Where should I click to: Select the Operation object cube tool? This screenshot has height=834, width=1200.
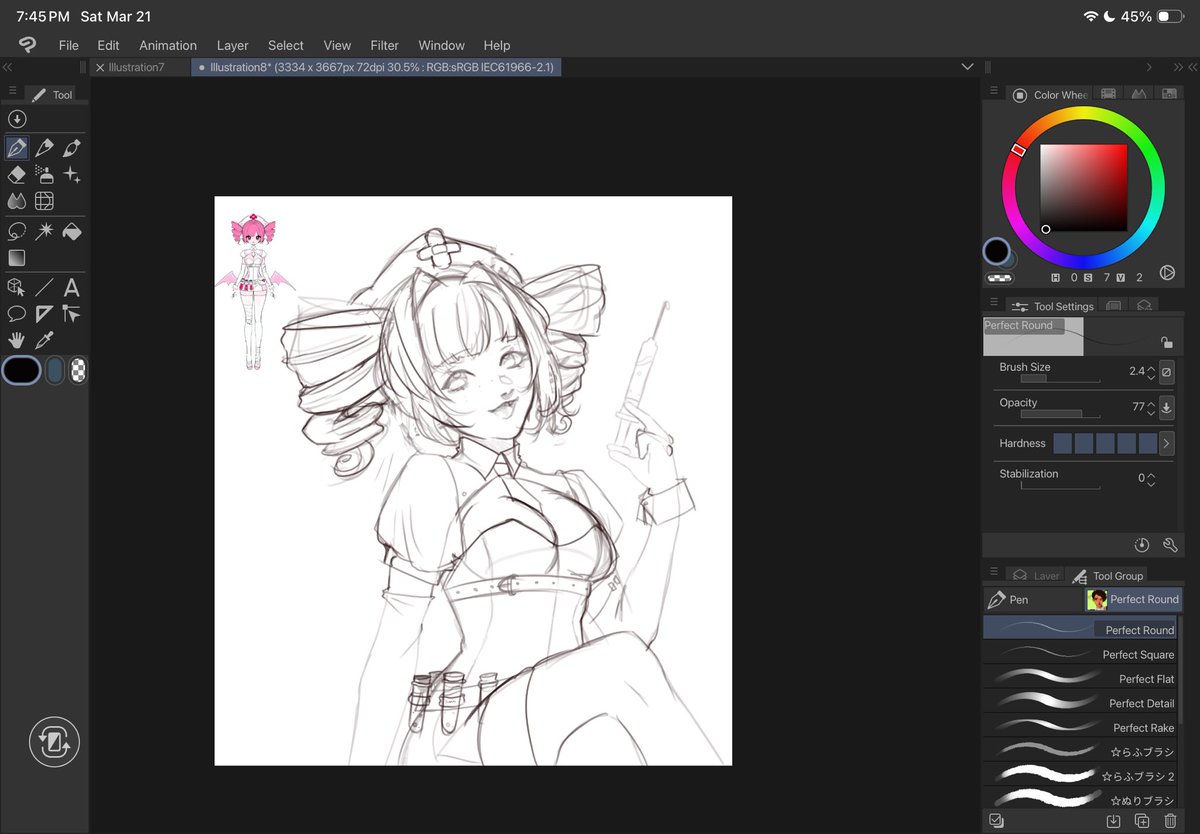[17, 288]
